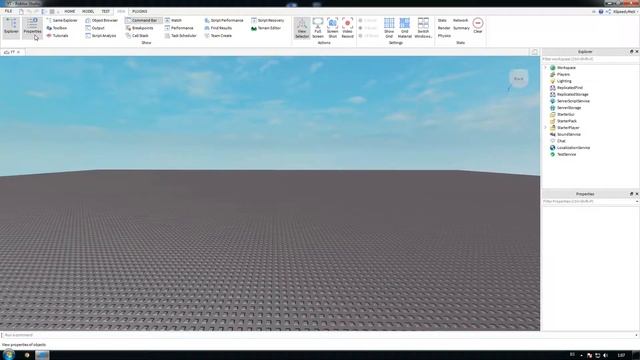
Task: Switch to the PLUGINS ribbon tab
Action: (140, 11)
